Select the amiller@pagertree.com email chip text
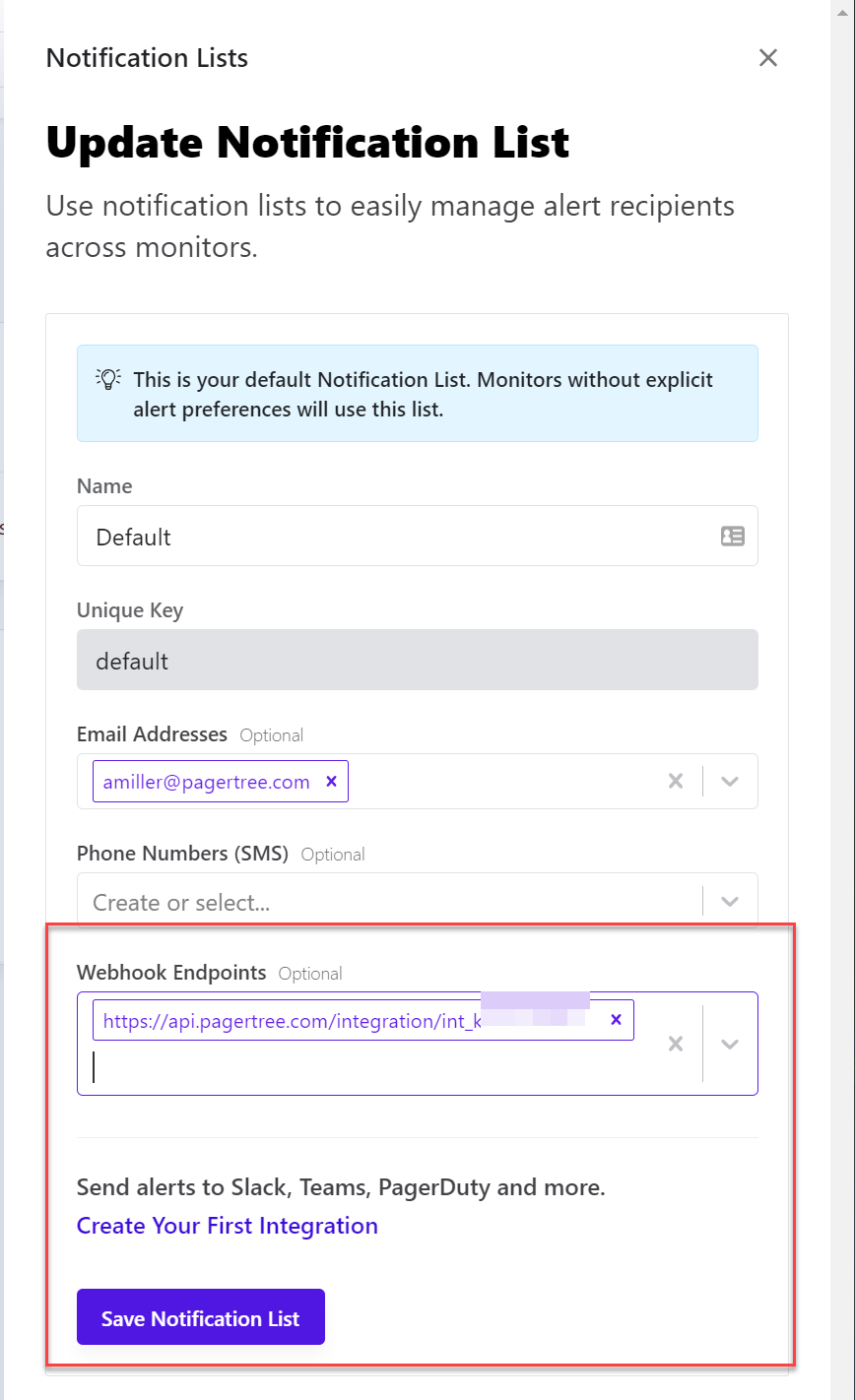 (x=206, y=782)
